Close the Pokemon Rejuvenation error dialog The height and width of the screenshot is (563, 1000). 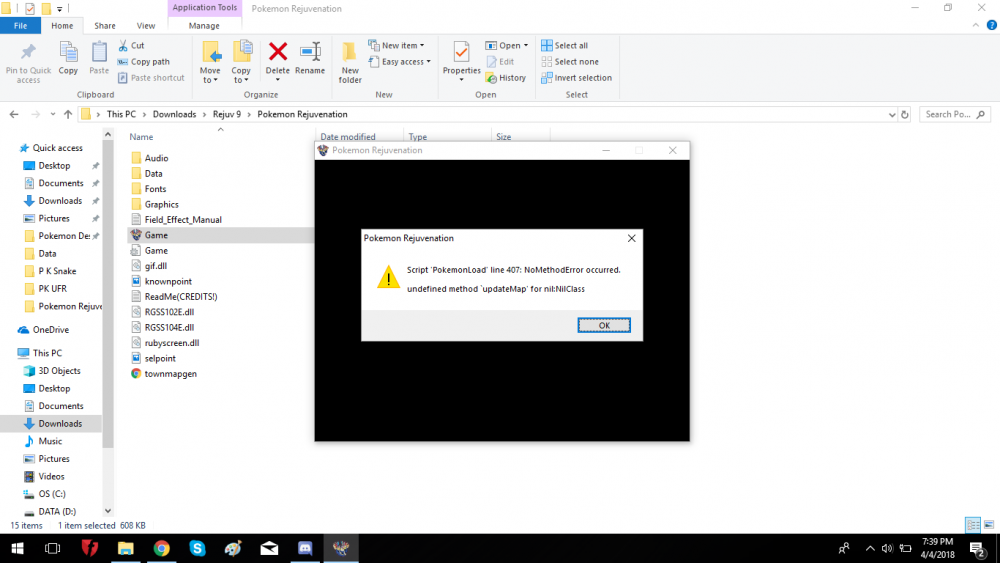tap(631, 238)
